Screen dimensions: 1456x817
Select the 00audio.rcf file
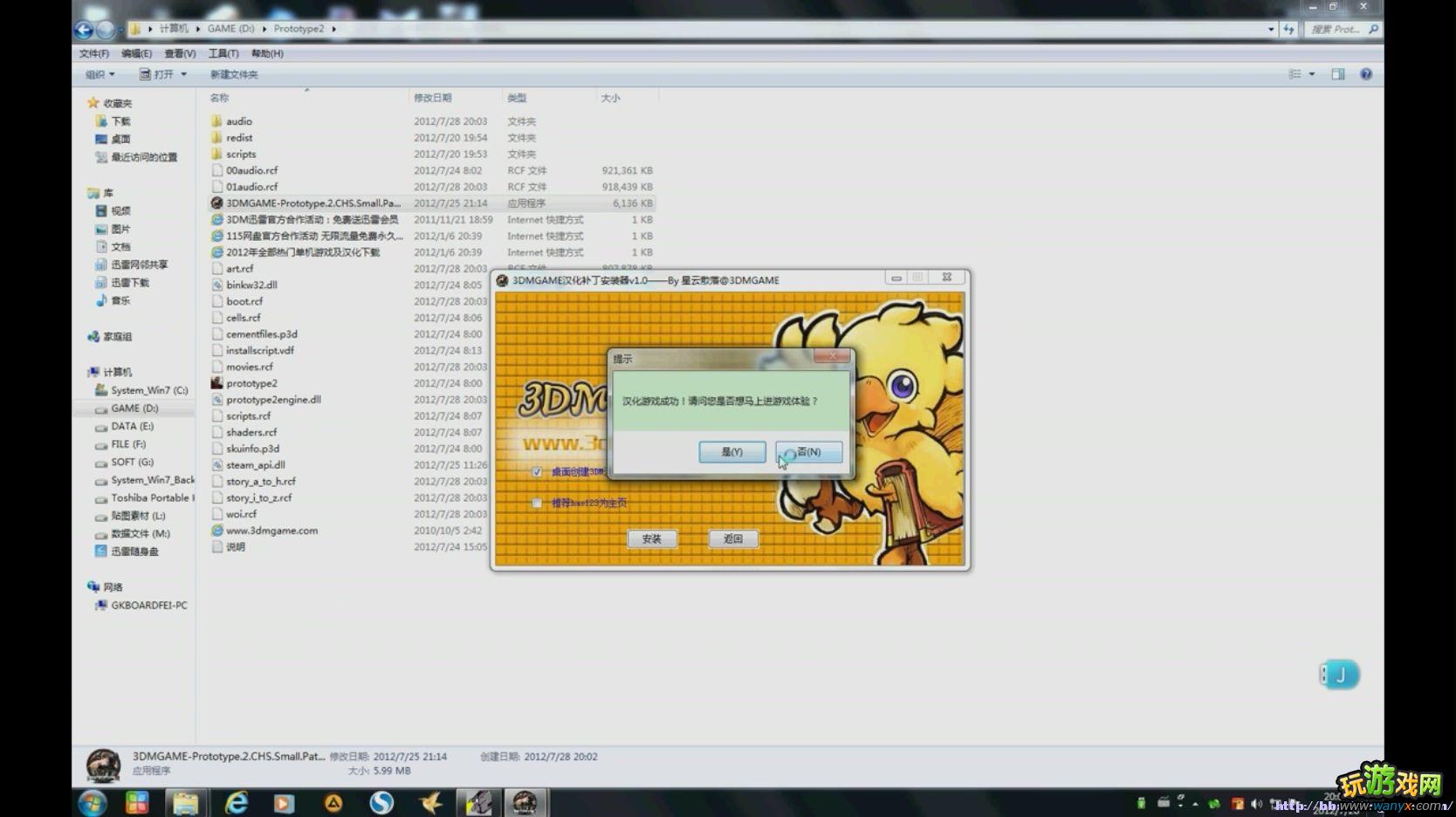(x=252, y=170)
